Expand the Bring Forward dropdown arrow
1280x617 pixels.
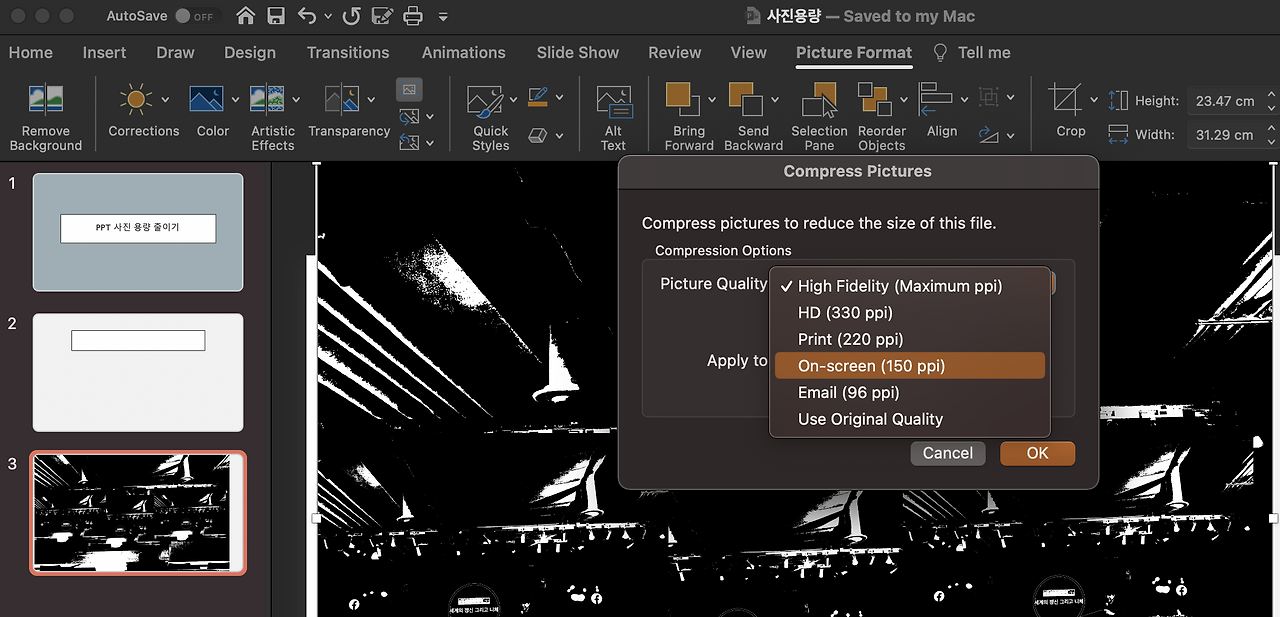click(x=712, y=99)
